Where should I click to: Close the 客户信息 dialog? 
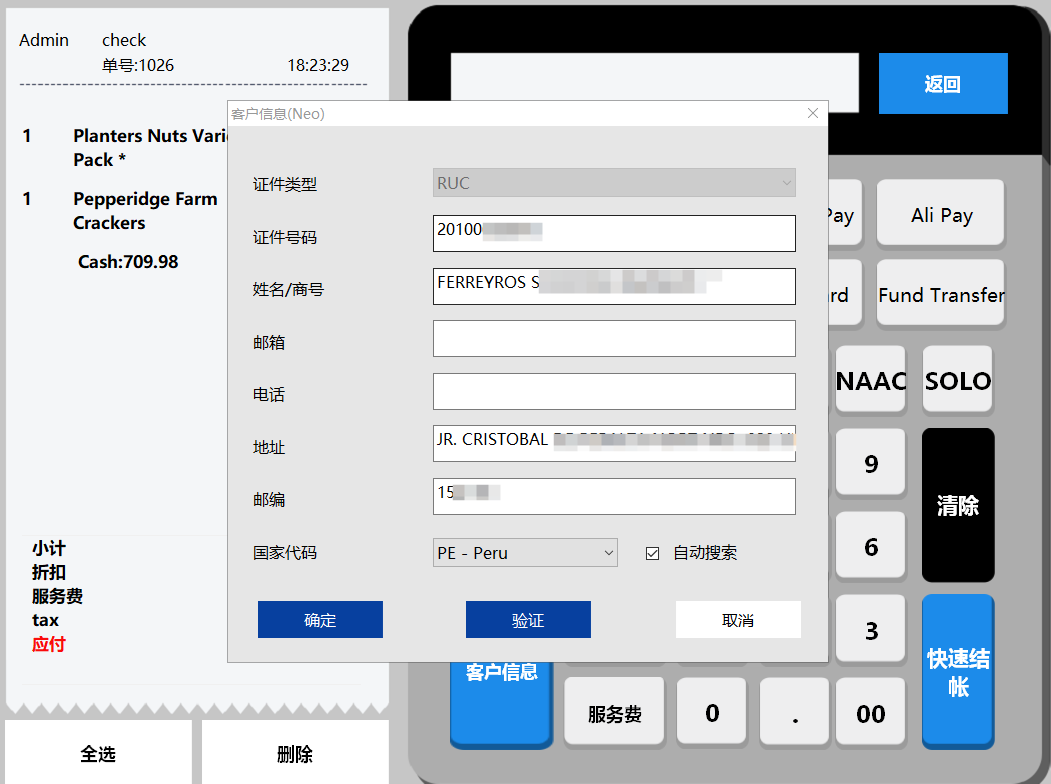pos(813,113)
